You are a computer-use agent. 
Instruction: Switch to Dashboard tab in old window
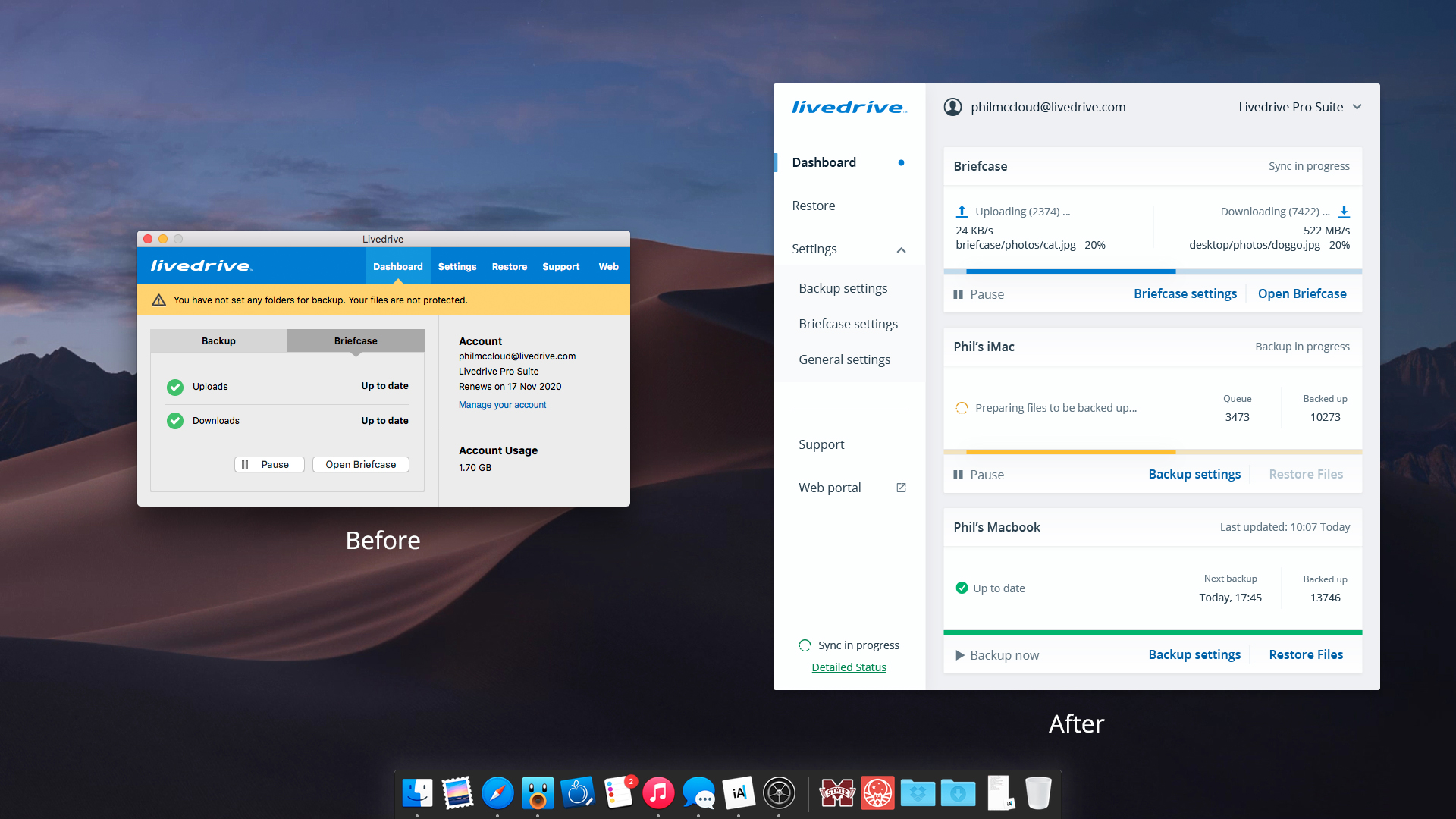click(x=398, y=266)
